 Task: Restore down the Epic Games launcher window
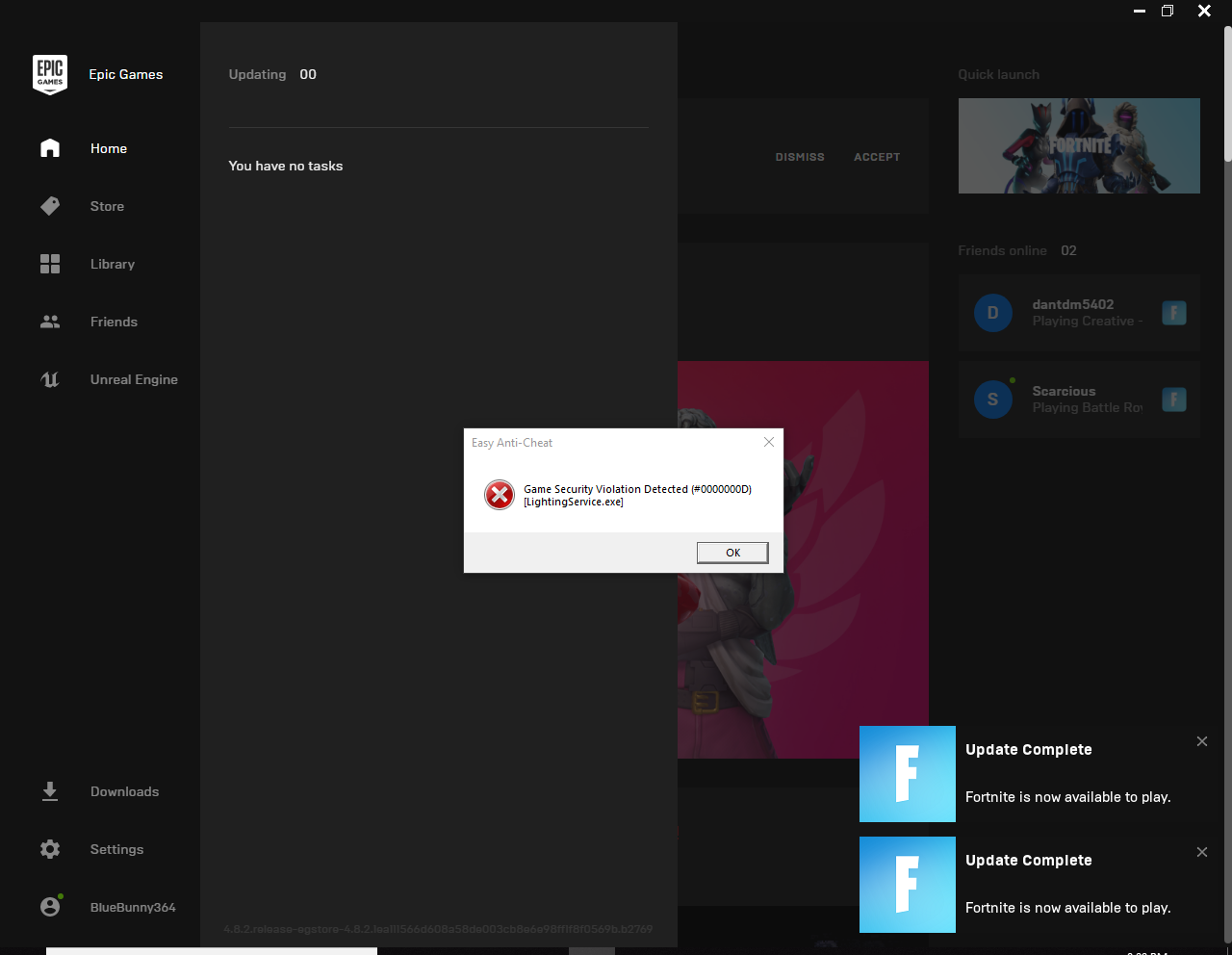coord(1168,12)
